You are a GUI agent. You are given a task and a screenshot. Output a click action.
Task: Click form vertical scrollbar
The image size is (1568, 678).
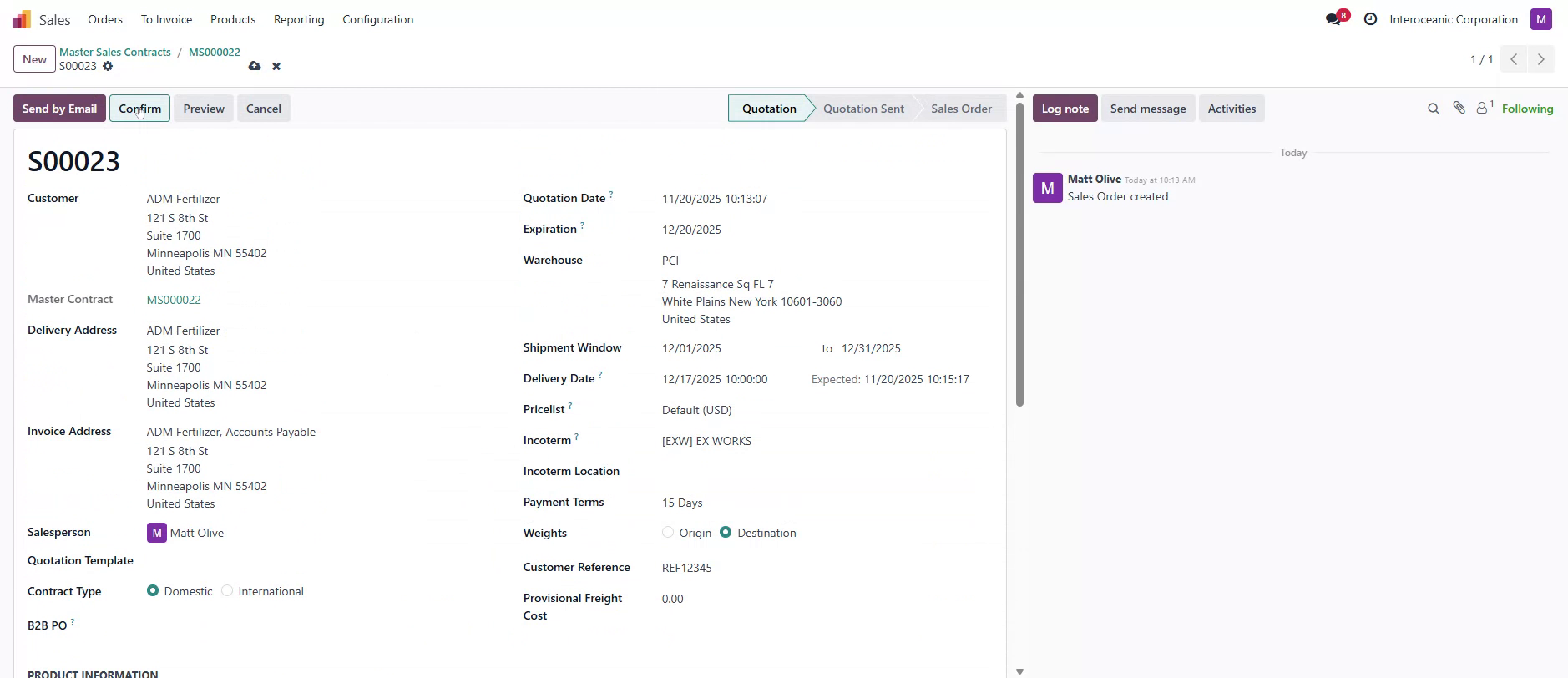[1019, 254]
